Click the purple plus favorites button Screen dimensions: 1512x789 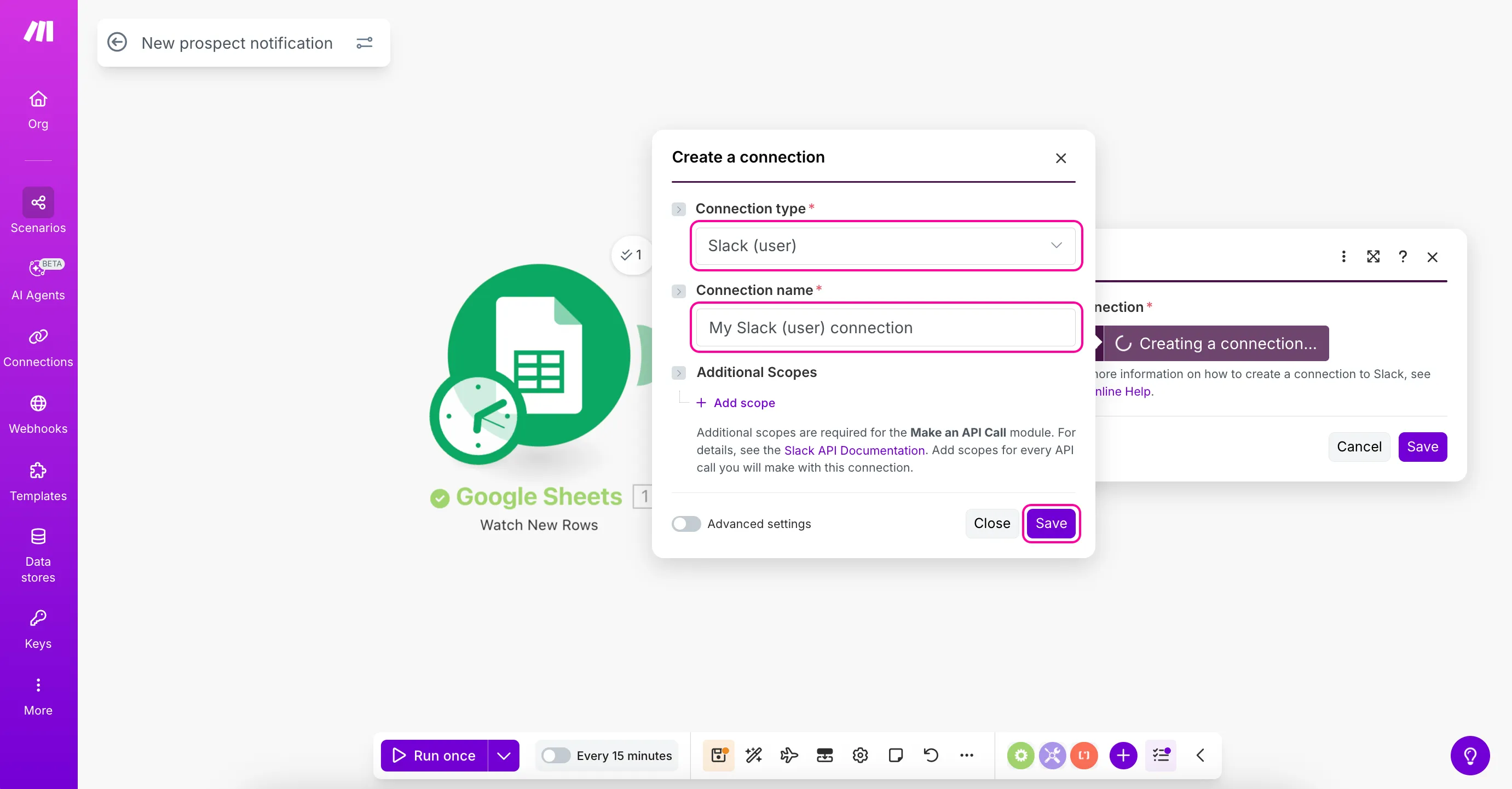(x=1123, y=756)
